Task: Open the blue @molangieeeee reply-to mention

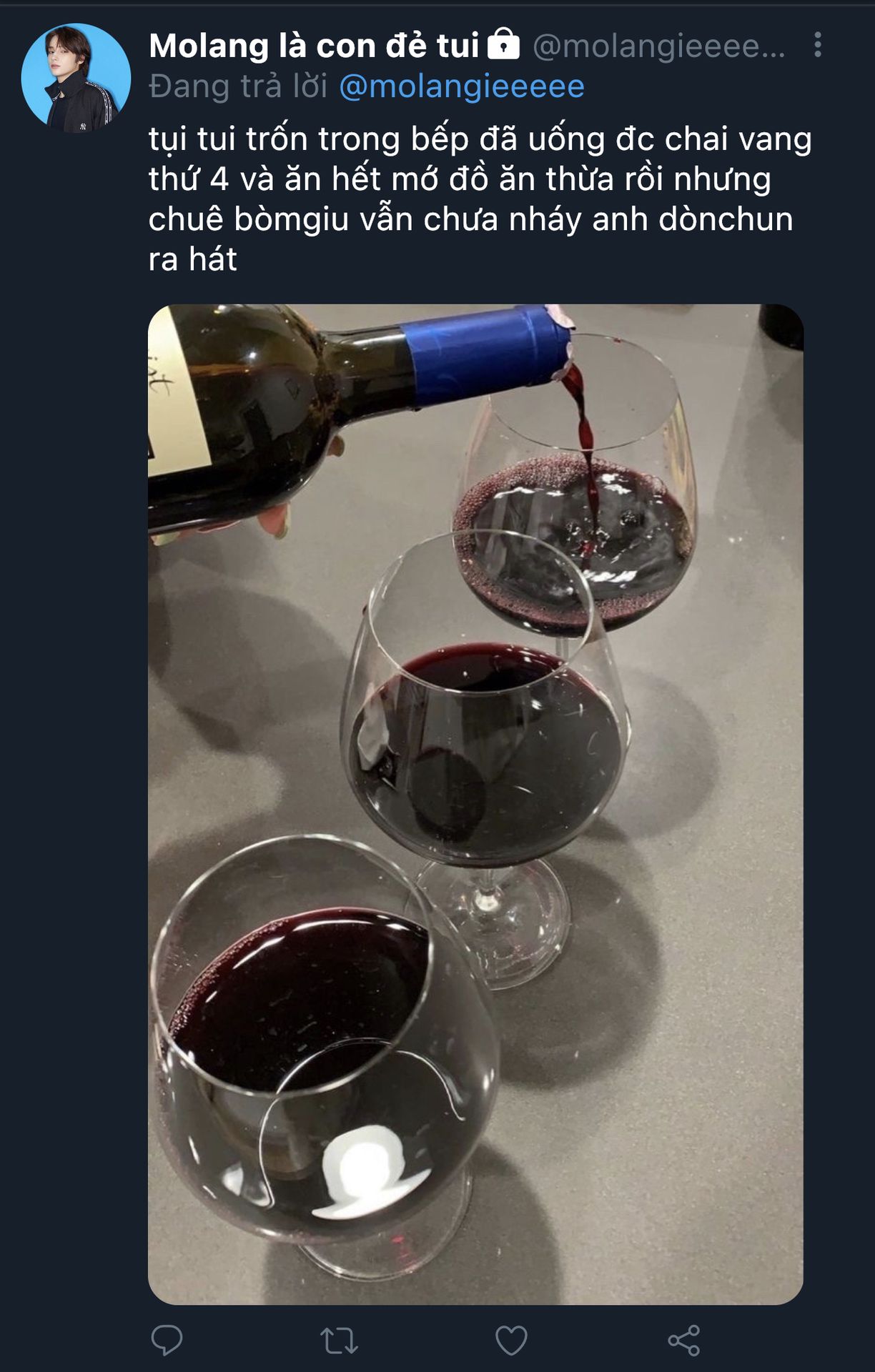Action: tap(462, 86)
